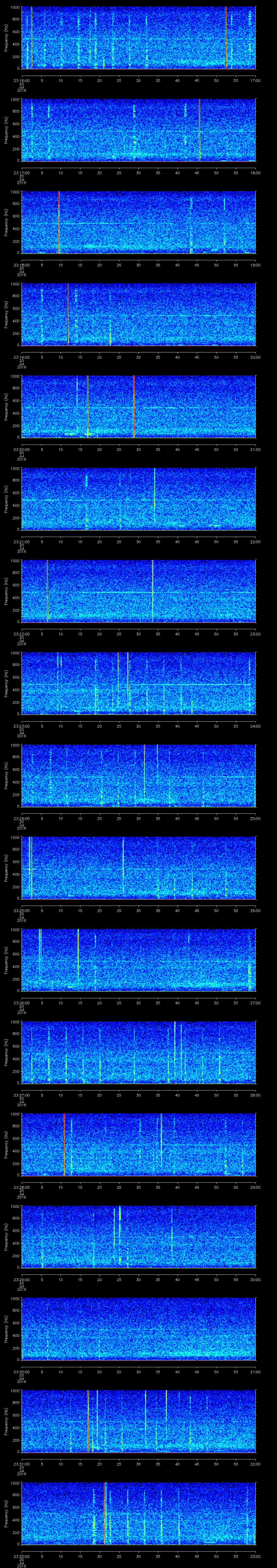Screen dimensions: 277x1568
Task: Open the spectrogram panel starting at 23:32:00
Action: tap(139, 1513)
